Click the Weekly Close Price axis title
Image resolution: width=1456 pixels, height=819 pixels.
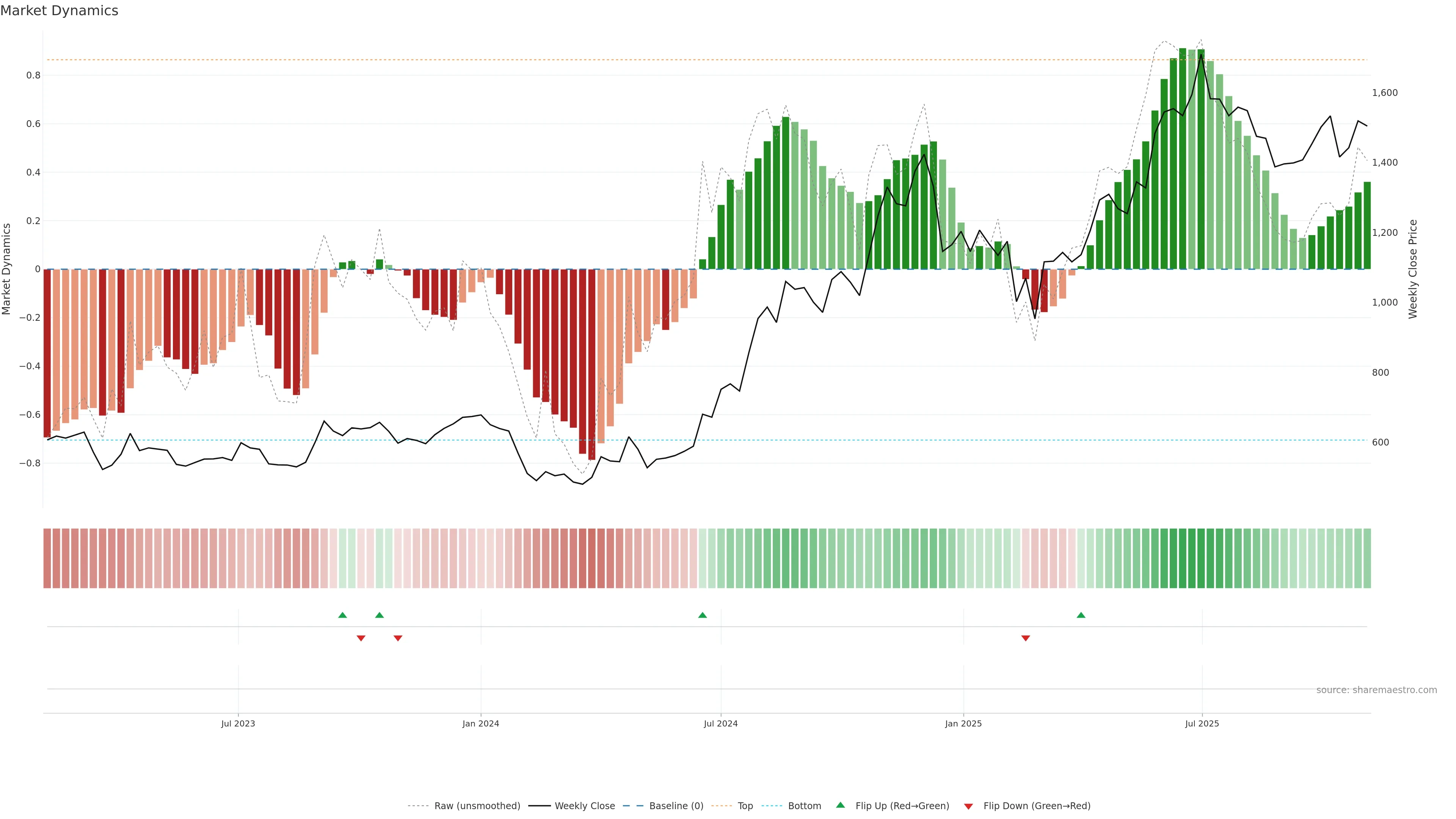tap(1412, 269)
